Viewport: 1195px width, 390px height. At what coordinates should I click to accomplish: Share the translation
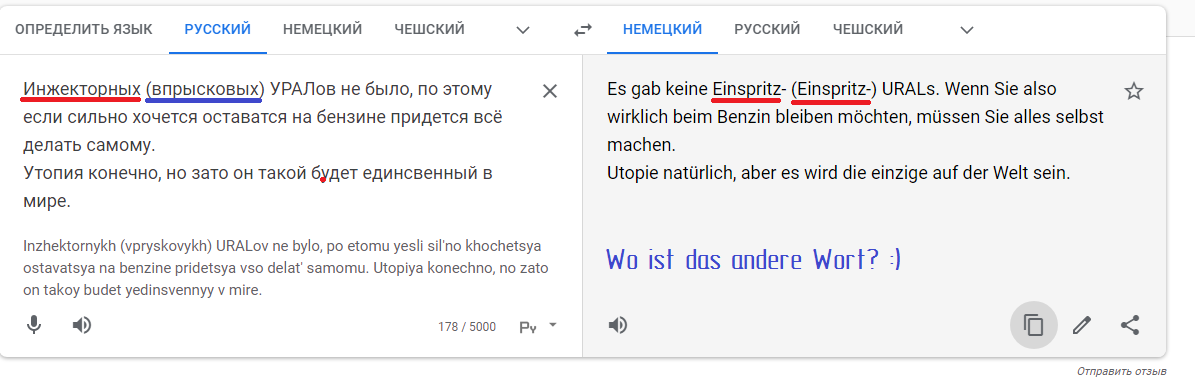click(x=1129, y=325)
